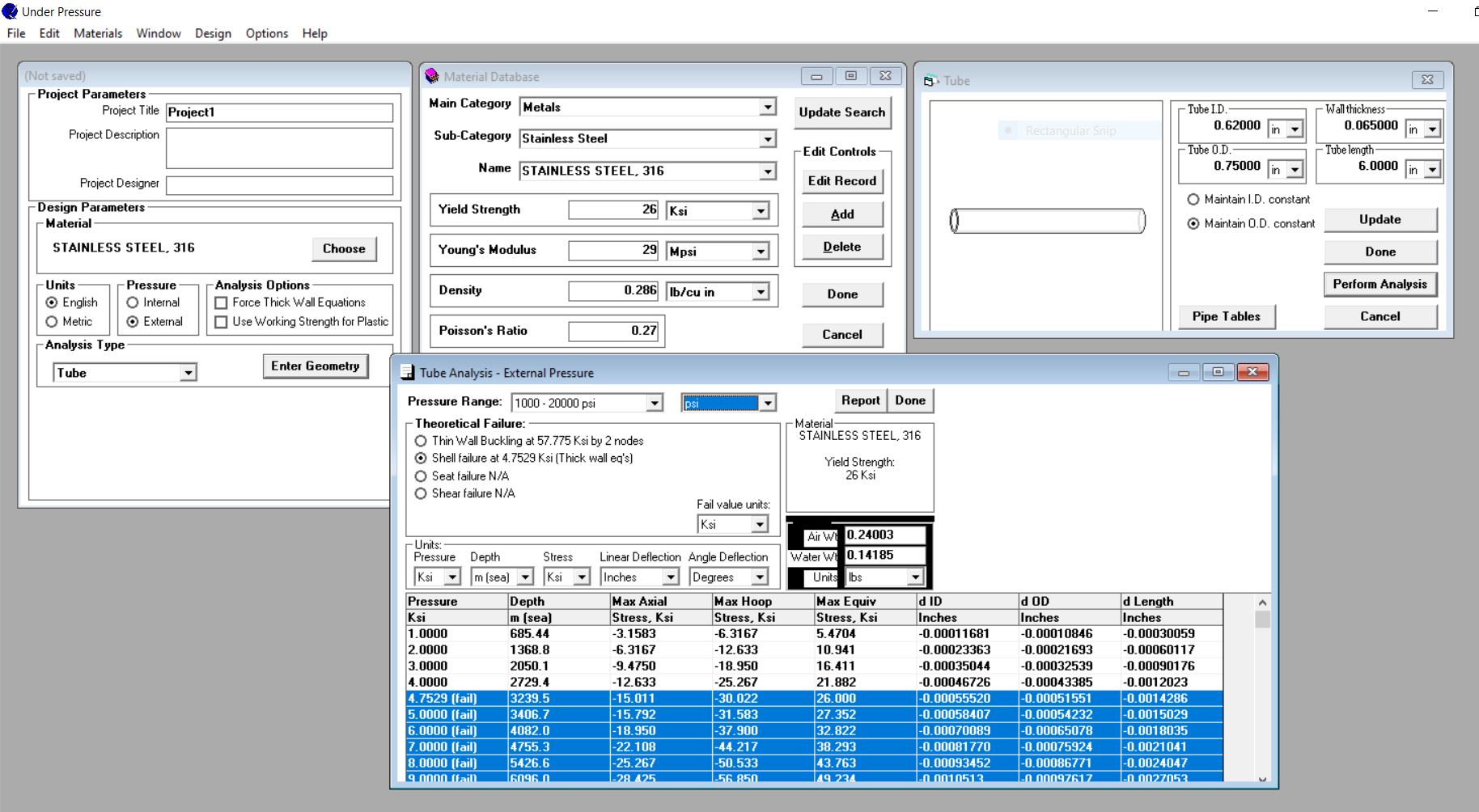Open the weight Units lbs dropdown
The image size is (1479, 812).
point(915,577)
